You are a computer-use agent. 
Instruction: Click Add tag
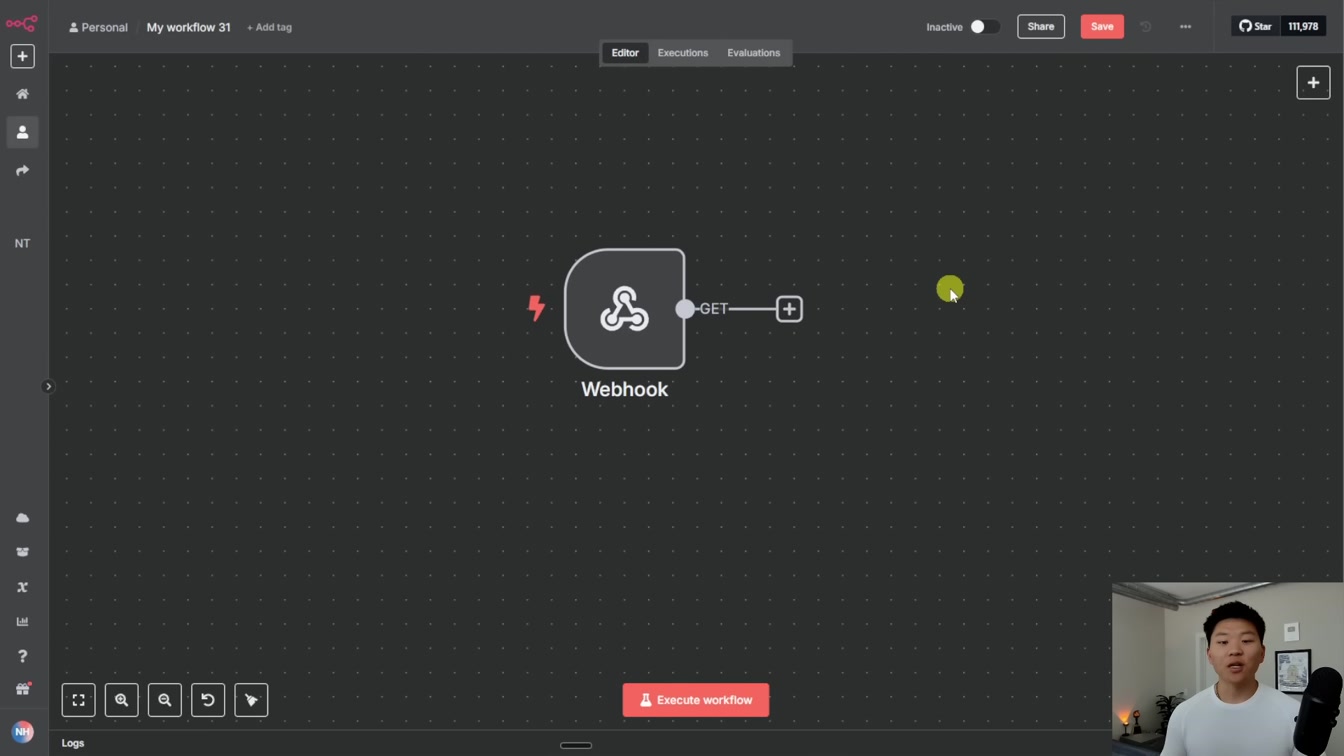pos(269,27)
